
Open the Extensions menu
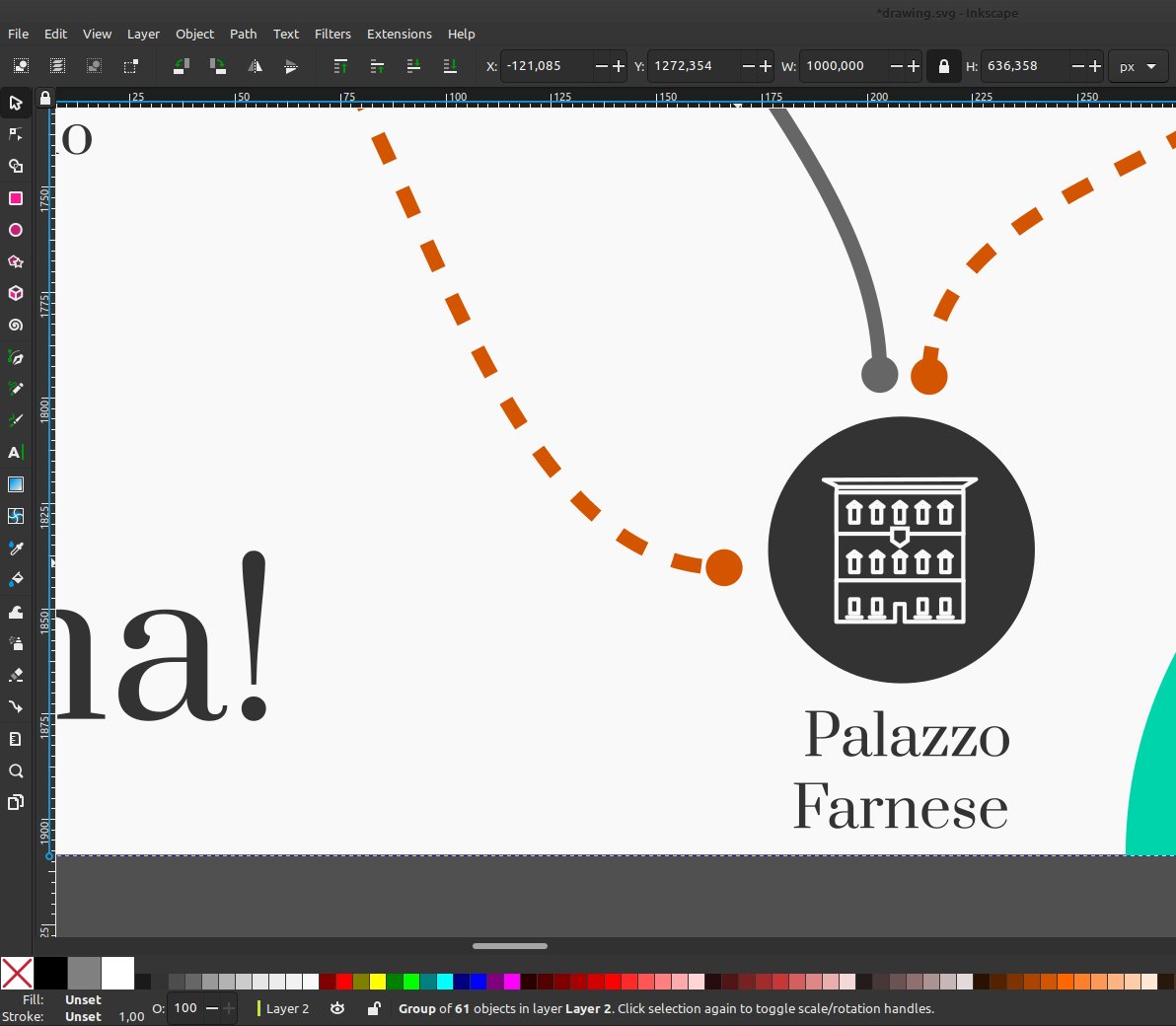400,34
